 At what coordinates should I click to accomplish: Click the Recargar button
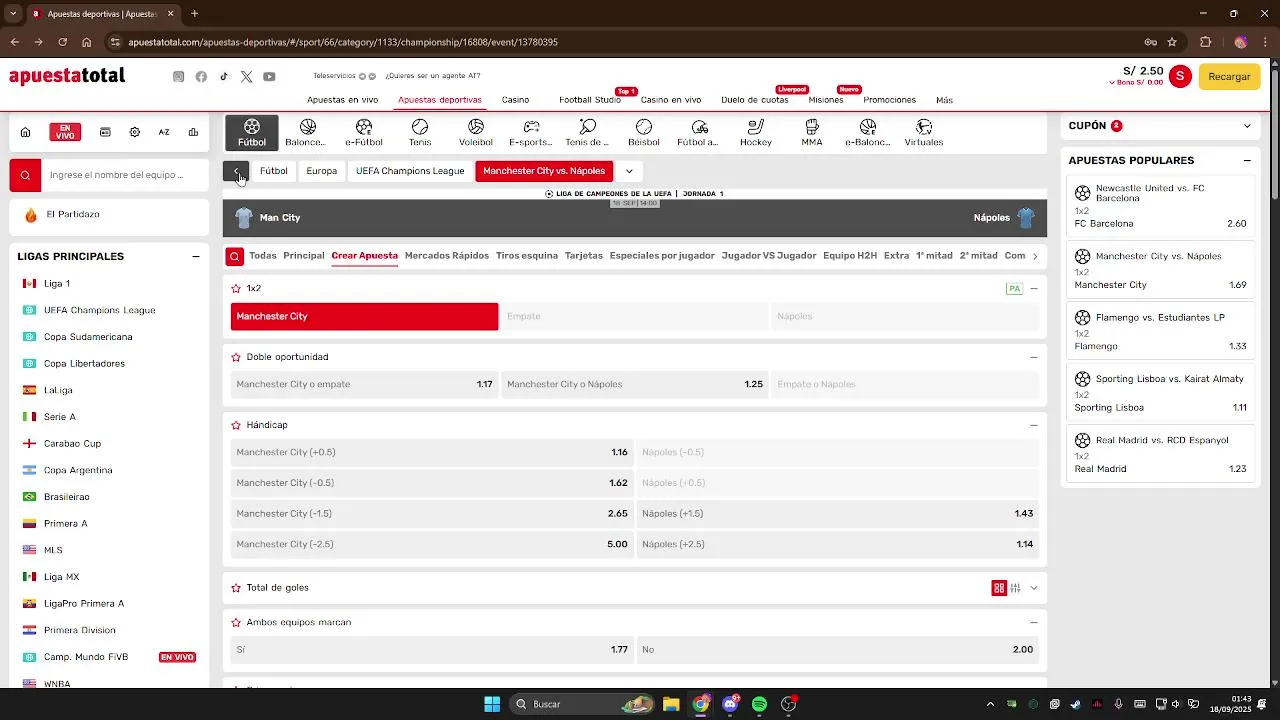pyautogui.click(x=1229, y=77)
